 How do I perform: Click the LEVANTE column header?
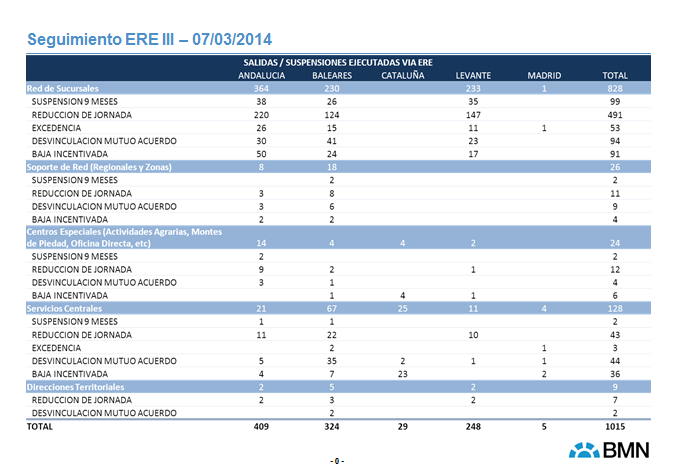pyautogui.click(x=473, y=76)
